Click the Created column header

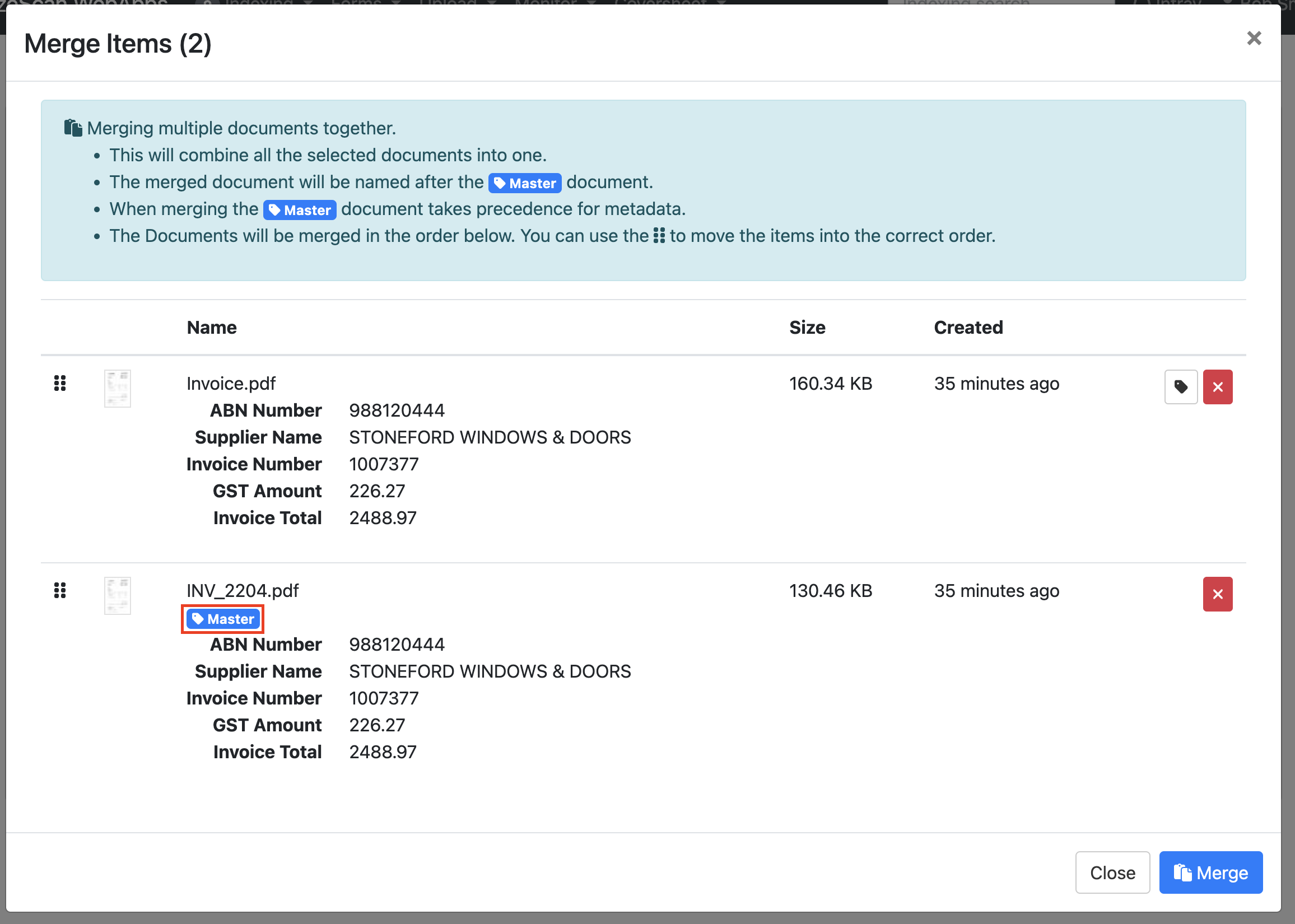click(968, 328)
